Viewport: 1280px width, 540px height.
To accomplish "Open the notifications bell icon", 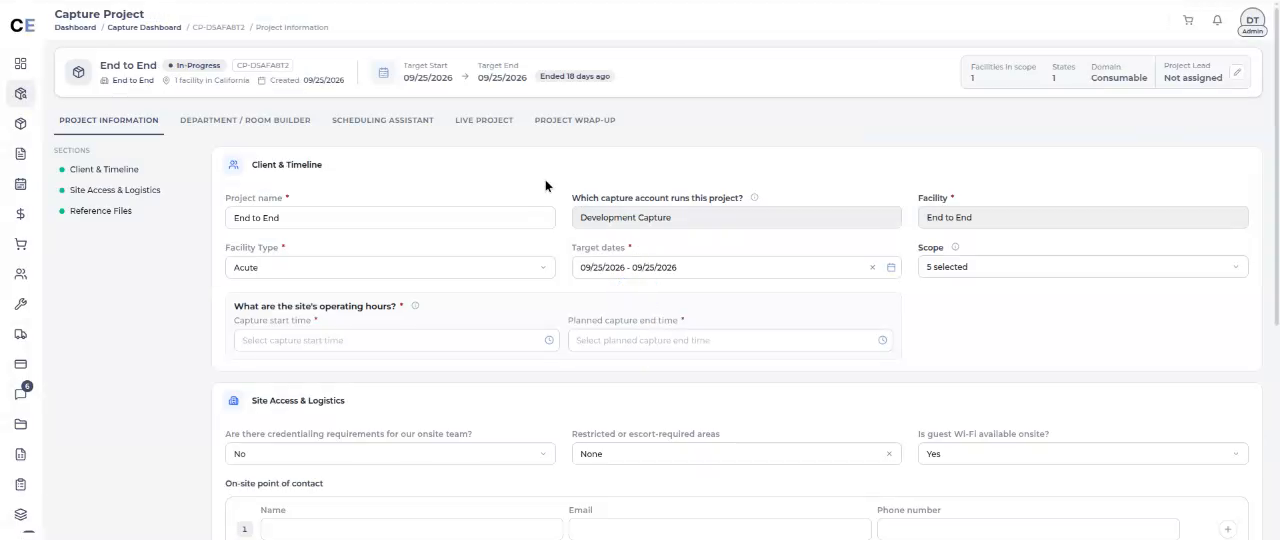I will [x=1217, y=20].
